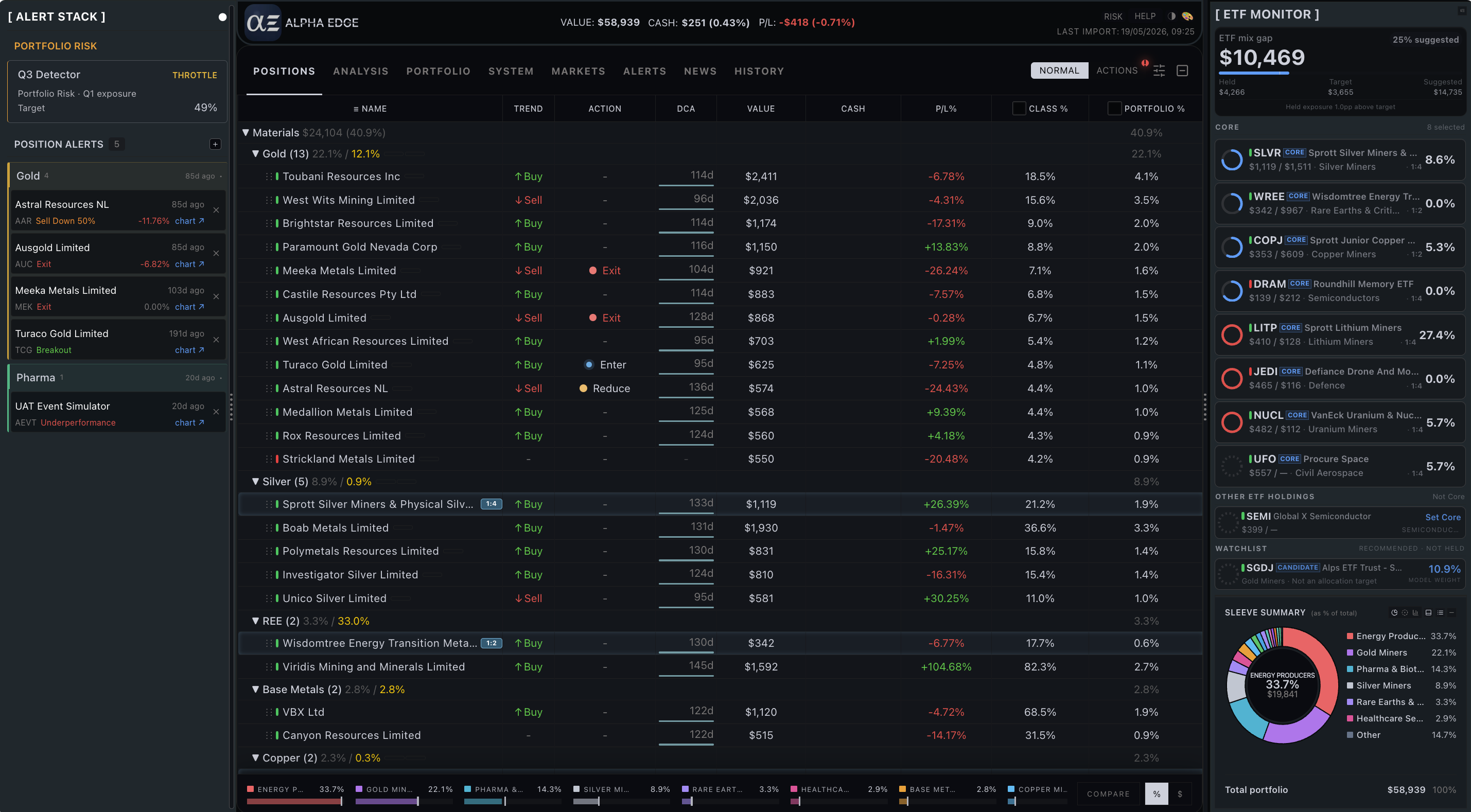Select NORMAL view mode
Screen dimensions: 1471x812
(x=1059, y=70)
